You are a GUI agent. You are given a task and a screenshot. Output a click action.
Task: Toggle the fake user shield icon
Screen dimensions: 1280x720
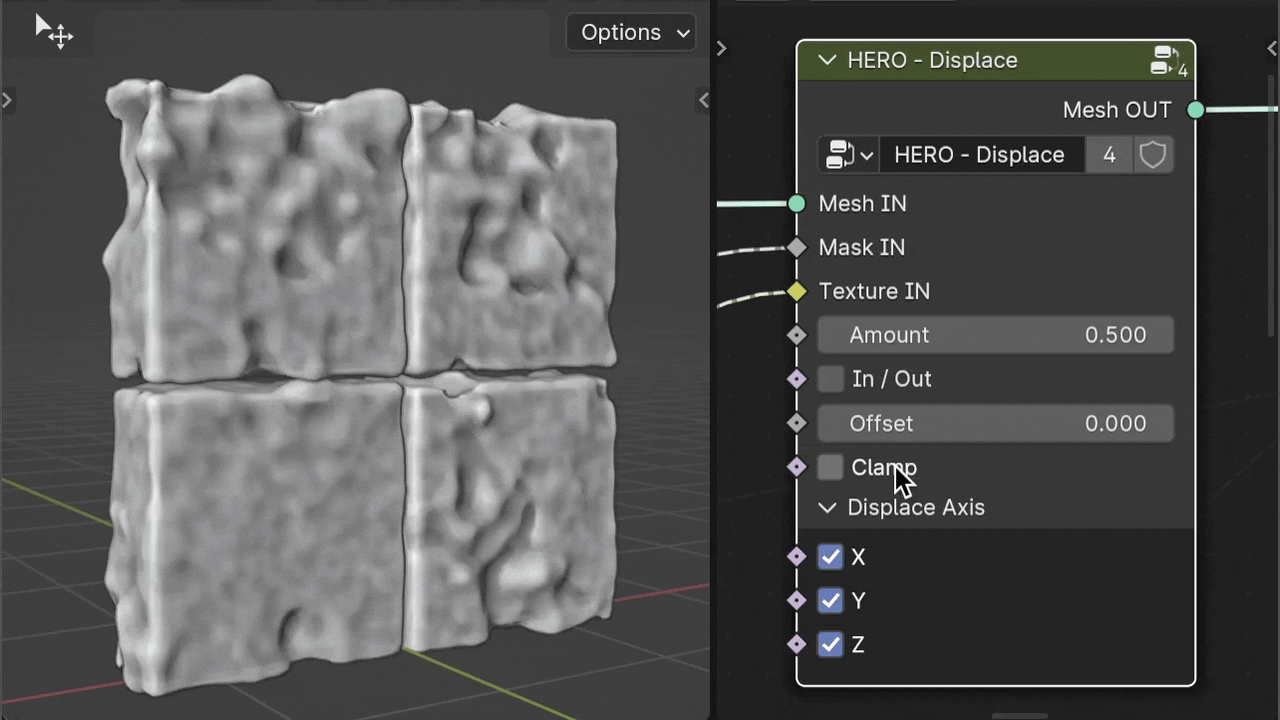pyautogui.click(x=1153, y=155)
